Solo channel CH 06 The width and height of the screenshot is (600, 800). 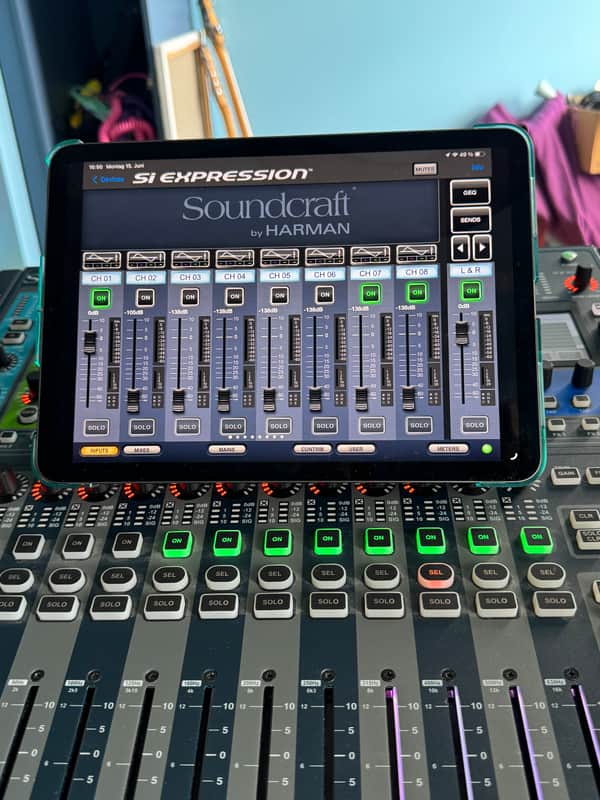[325, 426]
